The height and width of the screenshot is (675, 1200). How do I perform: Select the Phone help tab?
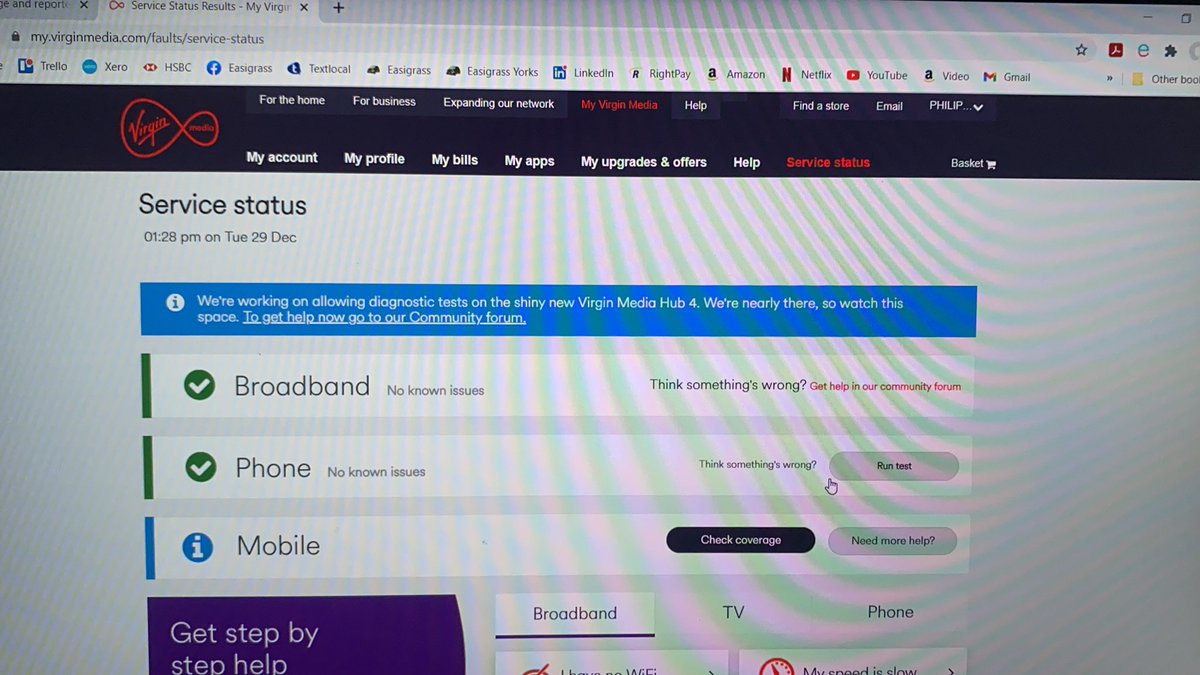click(890, 612)
